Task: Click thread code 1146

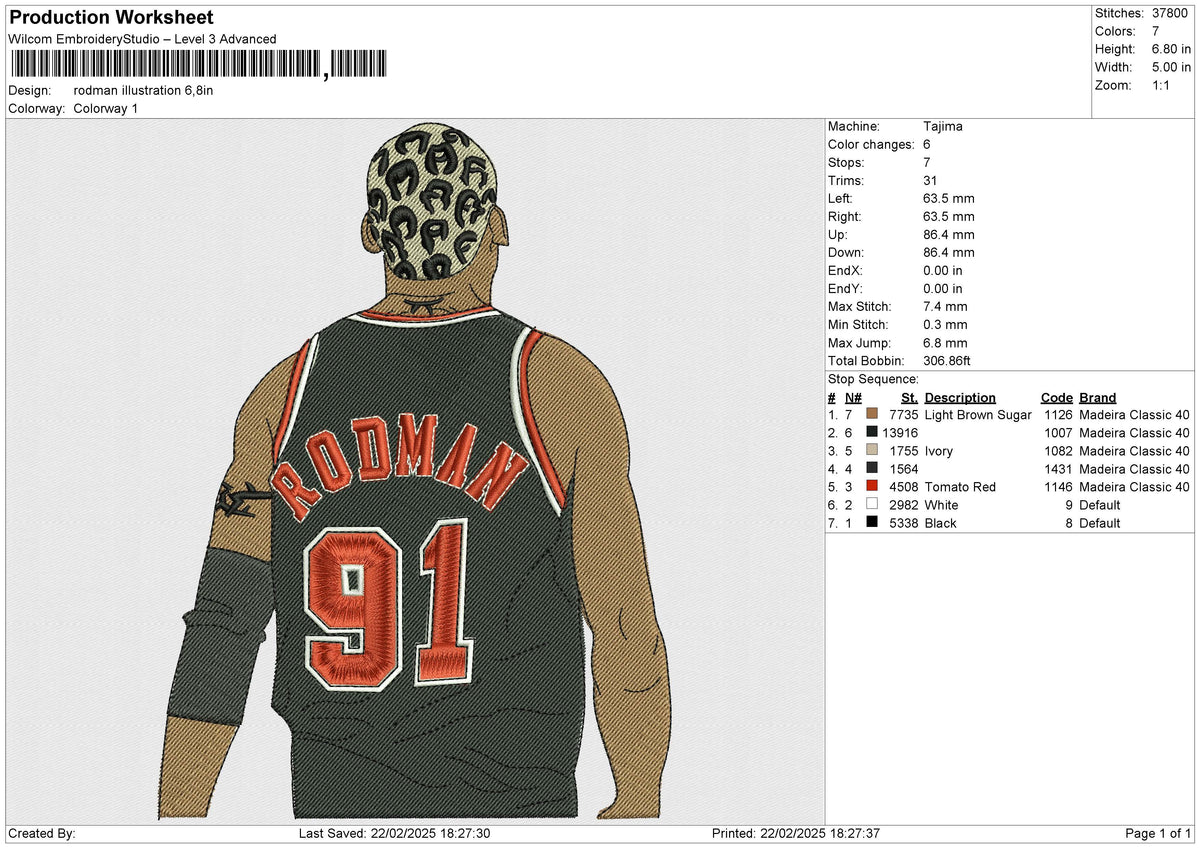Action: [1058, 487]
